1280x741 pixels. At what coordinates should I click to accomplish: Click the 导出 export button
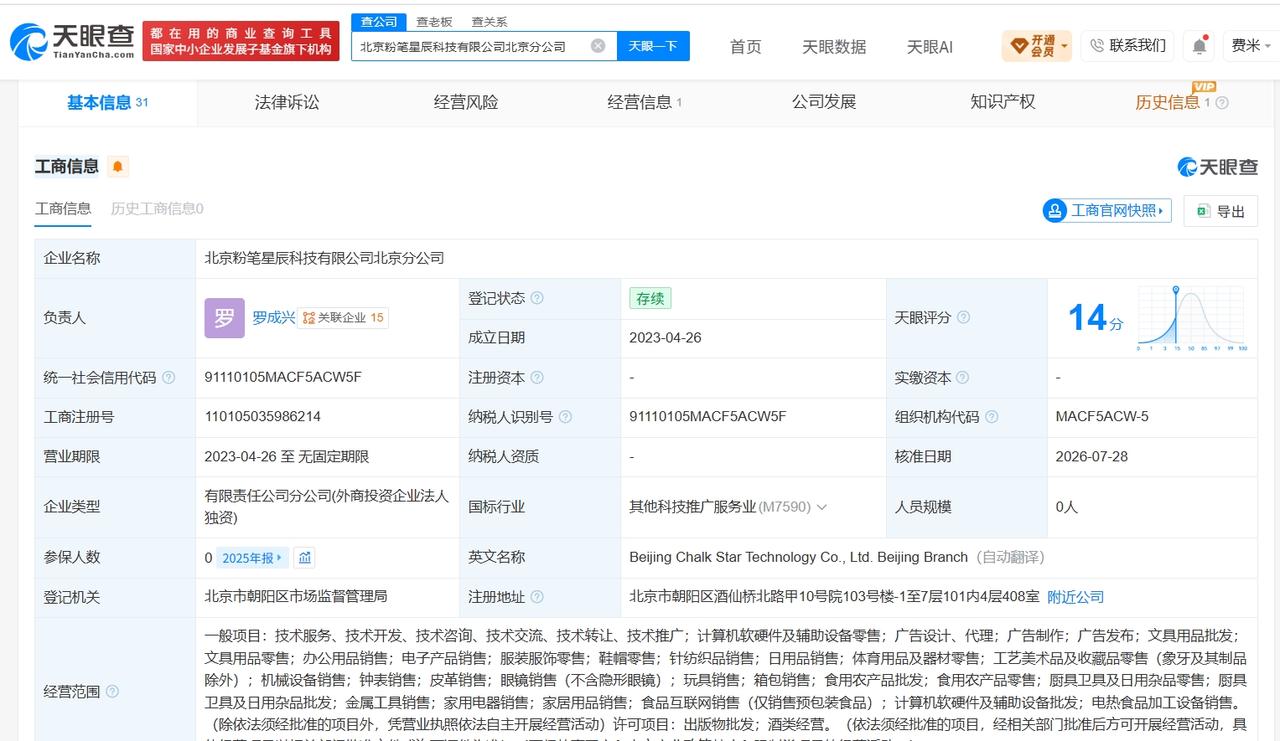pos(1220,211)
